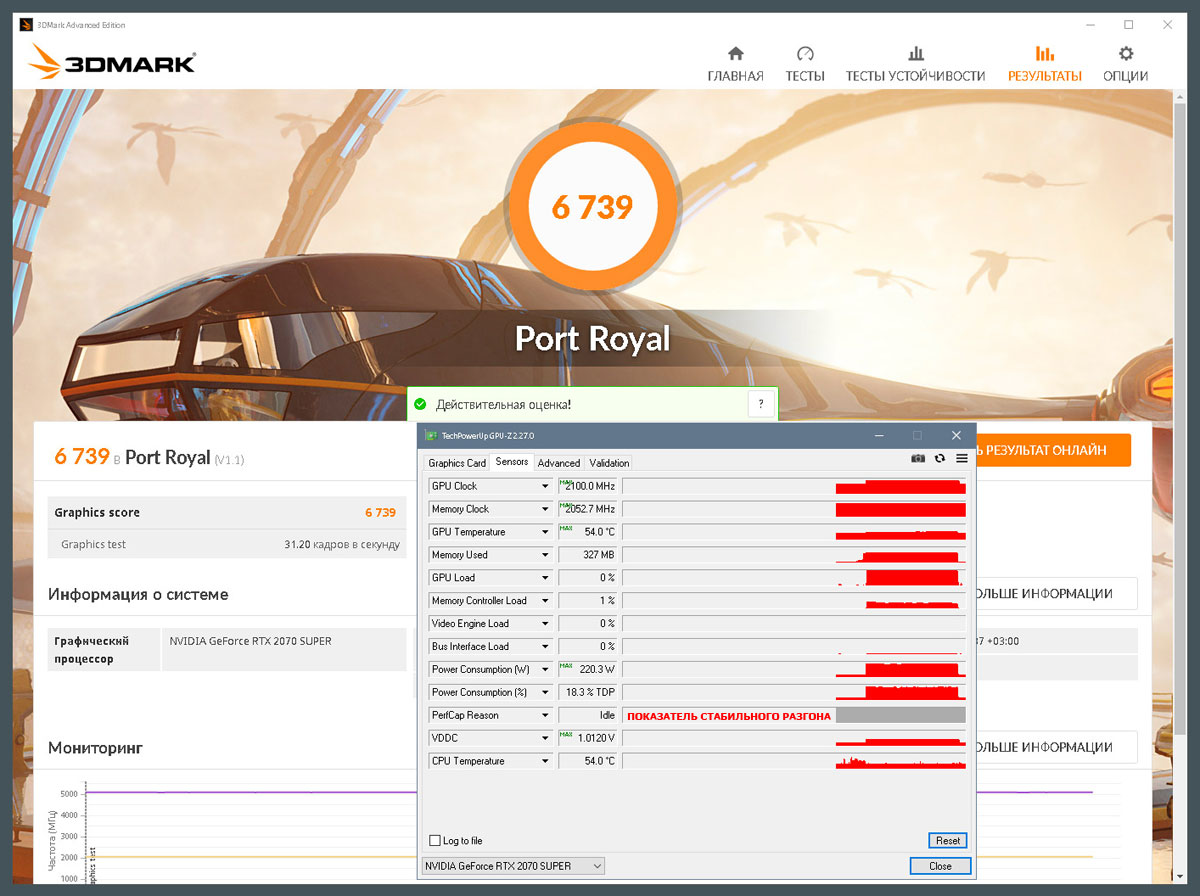Maximize the 3DMark window
The width and height of the screenshot is (1200, 896).
1128,24
